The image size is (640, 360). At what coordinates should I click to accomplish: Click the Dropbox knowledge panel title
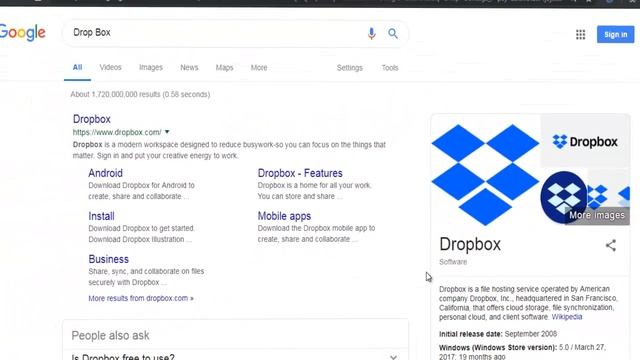(470, 244)
